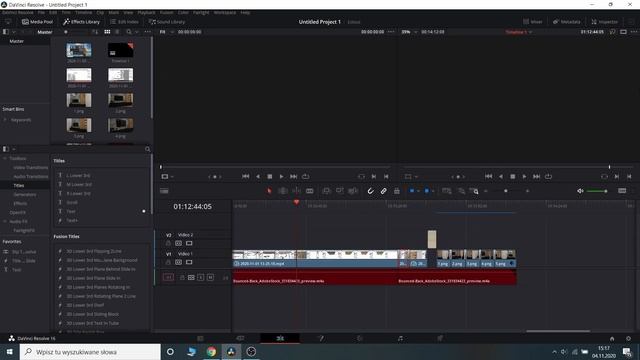640x360 pixels.
Task: Open the Fusion menu
Action: [x=167, y=13]
